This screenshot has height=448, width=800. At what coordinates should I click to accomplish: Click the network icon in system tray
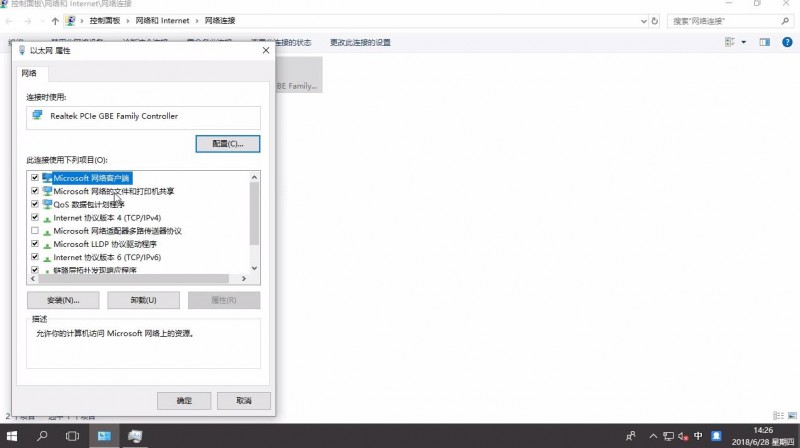pyautogui.click(x=668, y=436)
